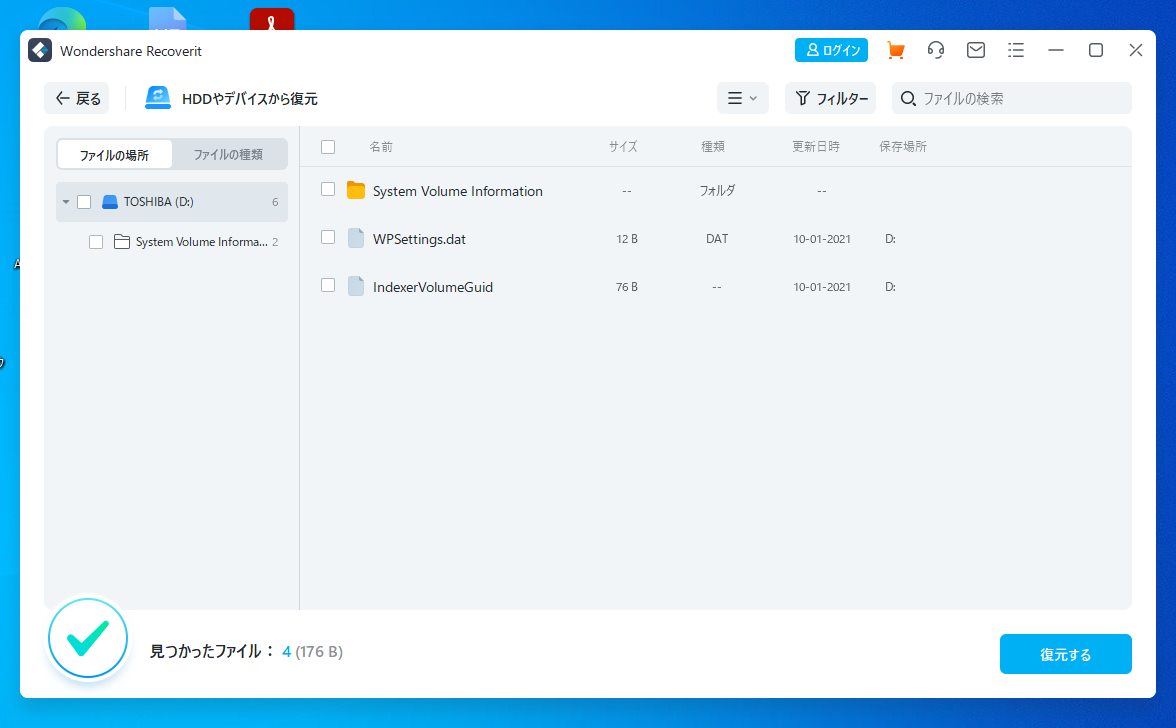This screenshot has height=728, width=1176.
Task: Switch to the ファイルの種類 tab
Action: tap(229, 154)
